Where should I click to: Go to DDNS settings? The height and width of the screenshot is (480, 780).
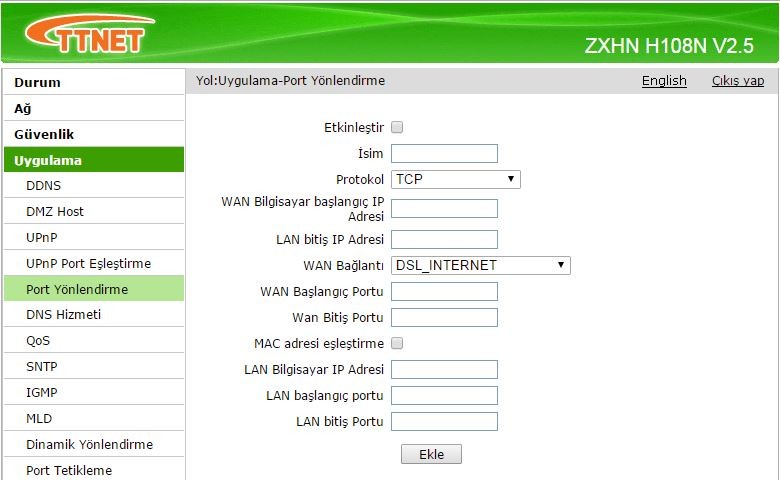(94, 185)
